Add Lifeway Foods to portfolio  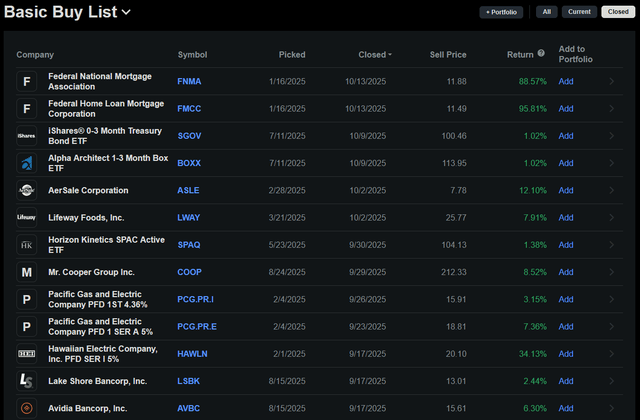click(566, 217)
